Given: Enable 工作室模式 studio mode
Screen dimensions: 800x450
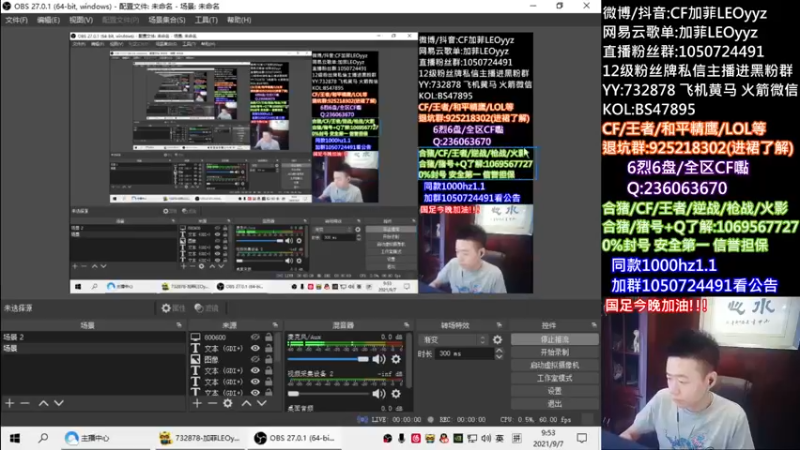Looking at the screenshot, I should point(555,378).
